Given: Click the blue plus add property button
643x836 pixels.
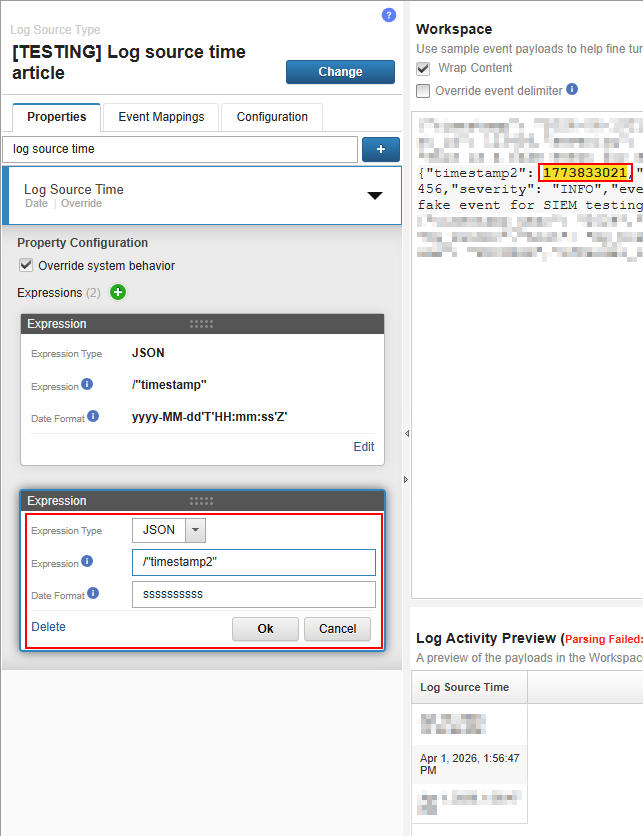Looking at the screenshot, I should coord(381,149).
